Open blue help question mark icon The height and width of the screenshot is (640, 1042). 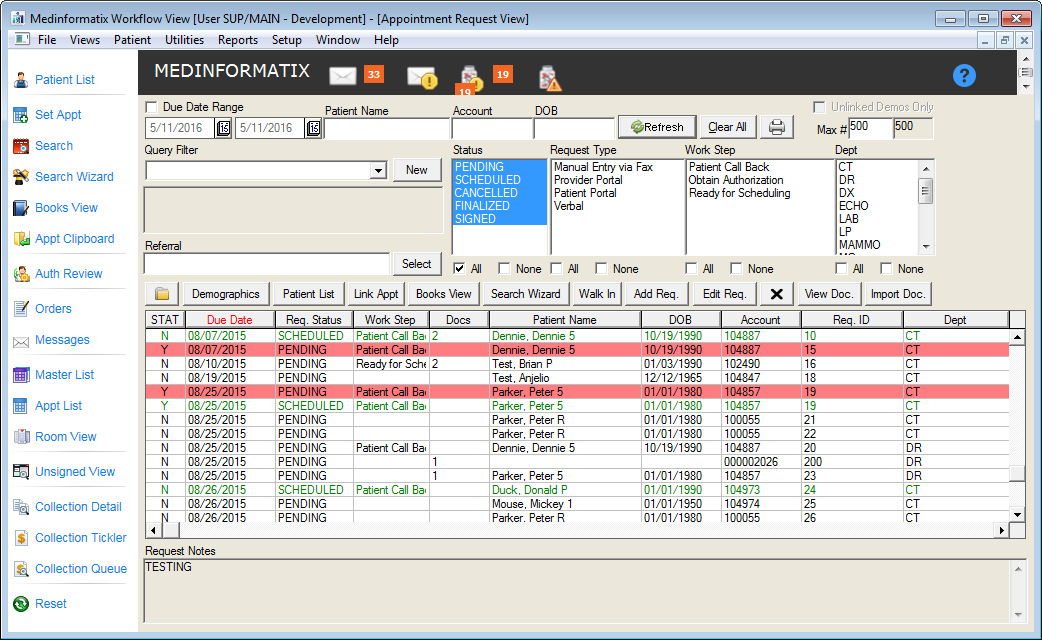point(964,75)
